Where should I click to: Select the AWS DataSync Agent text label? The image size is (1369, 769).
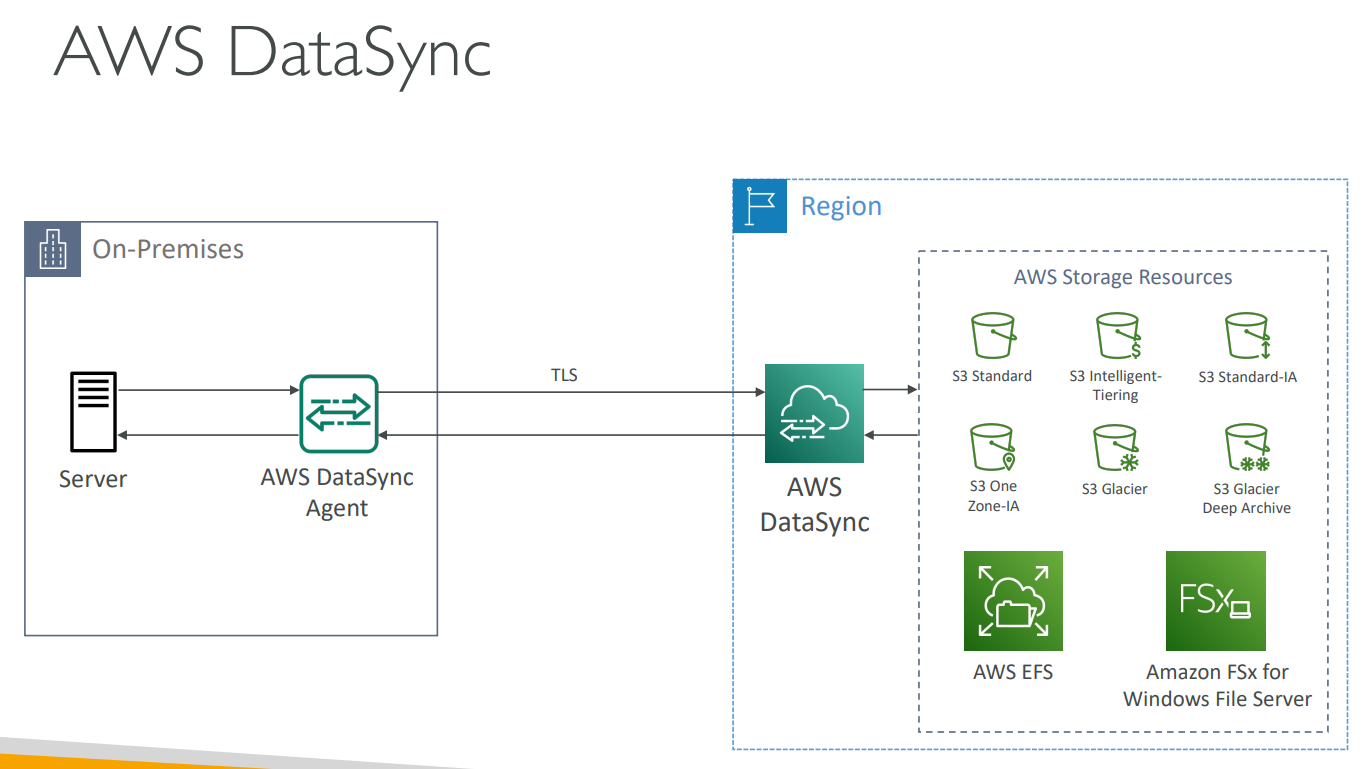tap(337, 492)
